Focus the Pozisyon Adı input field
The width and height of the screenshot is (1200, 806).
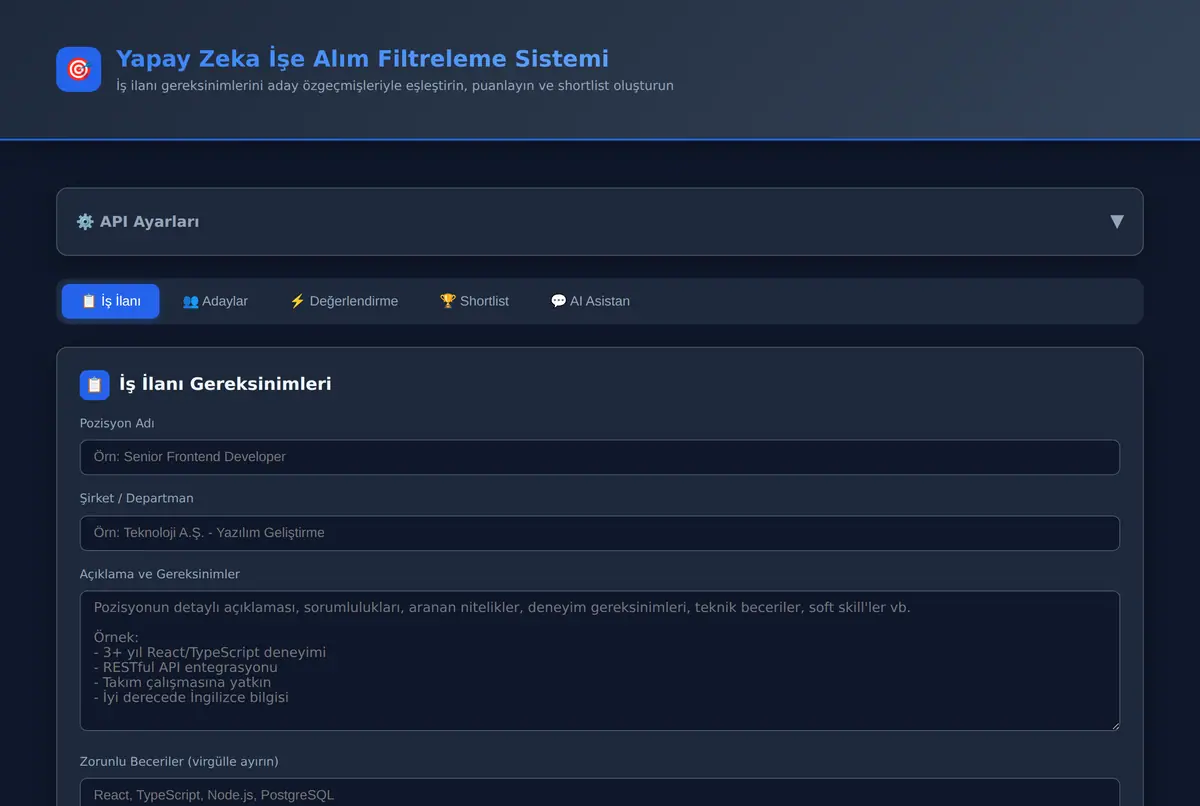(x=600, y=457)
